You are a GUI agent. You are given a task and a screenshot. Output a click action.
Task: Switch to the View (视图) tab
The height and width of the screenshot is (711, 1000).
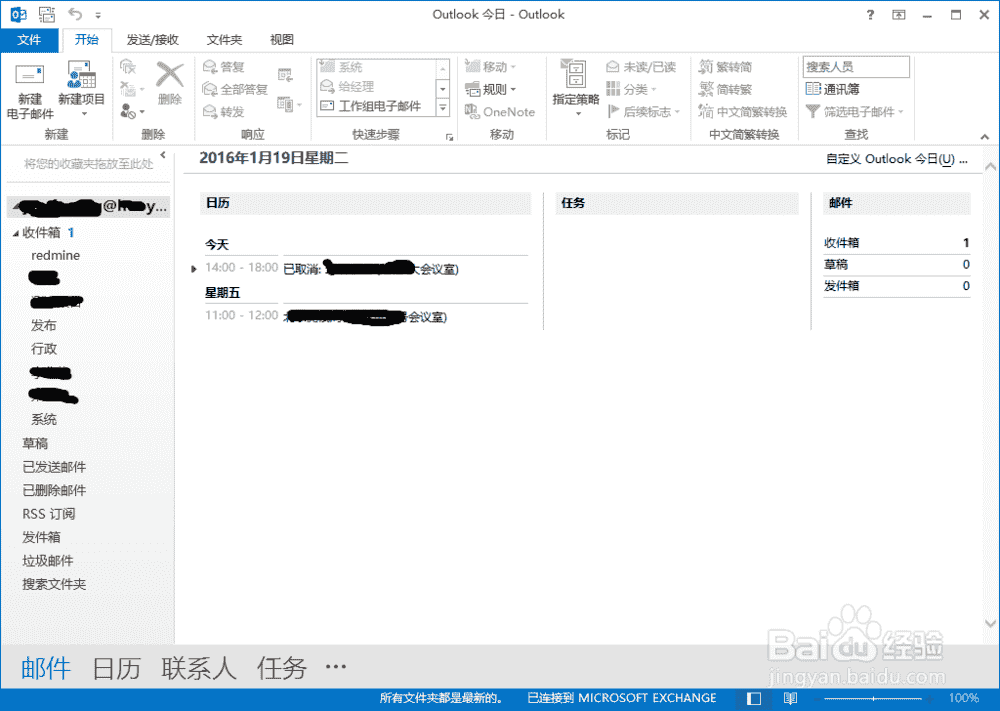(282, 40)
